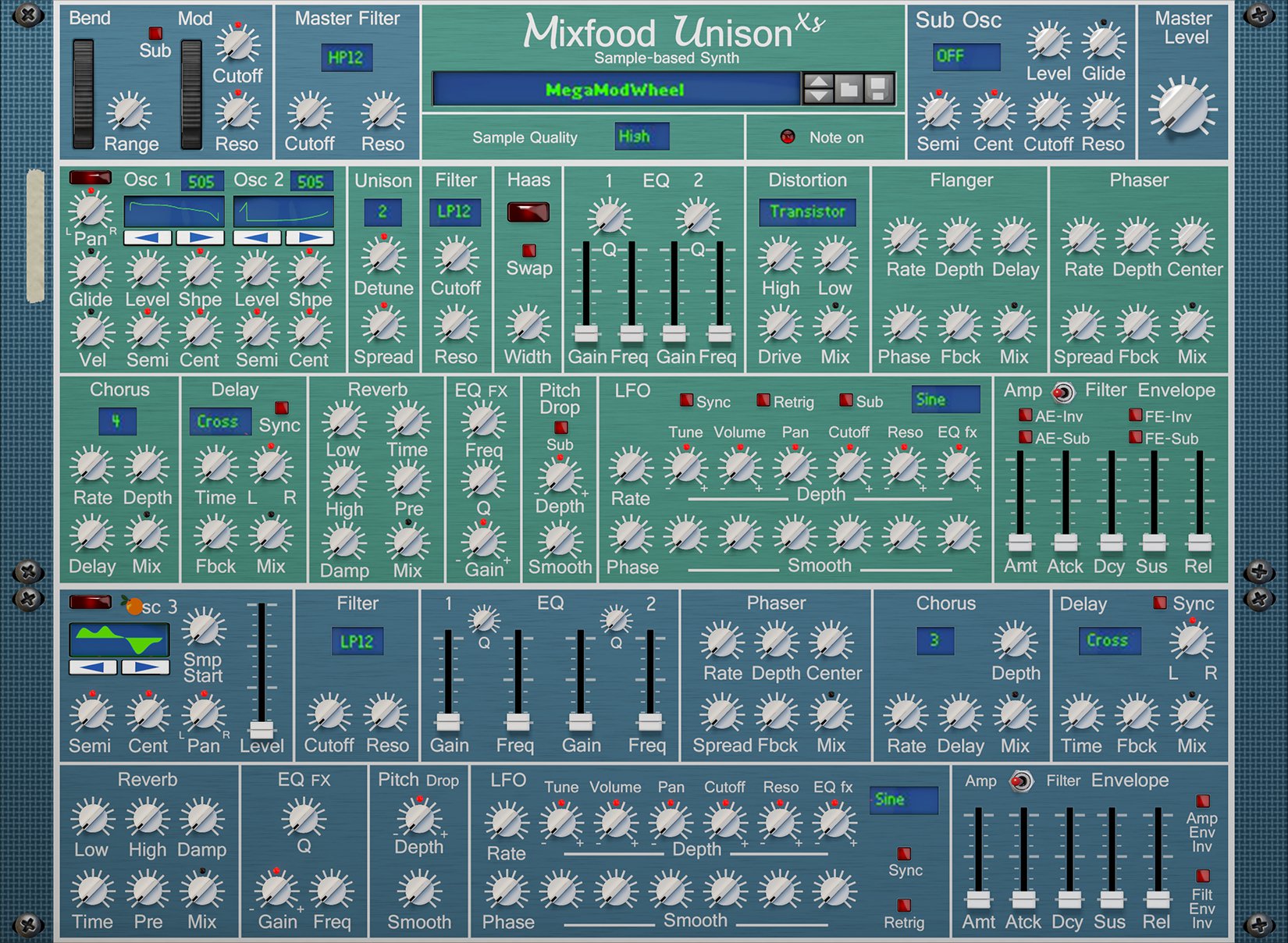
Task: Click the Distortion Drive knob
Action: click(x=780, y=326)
